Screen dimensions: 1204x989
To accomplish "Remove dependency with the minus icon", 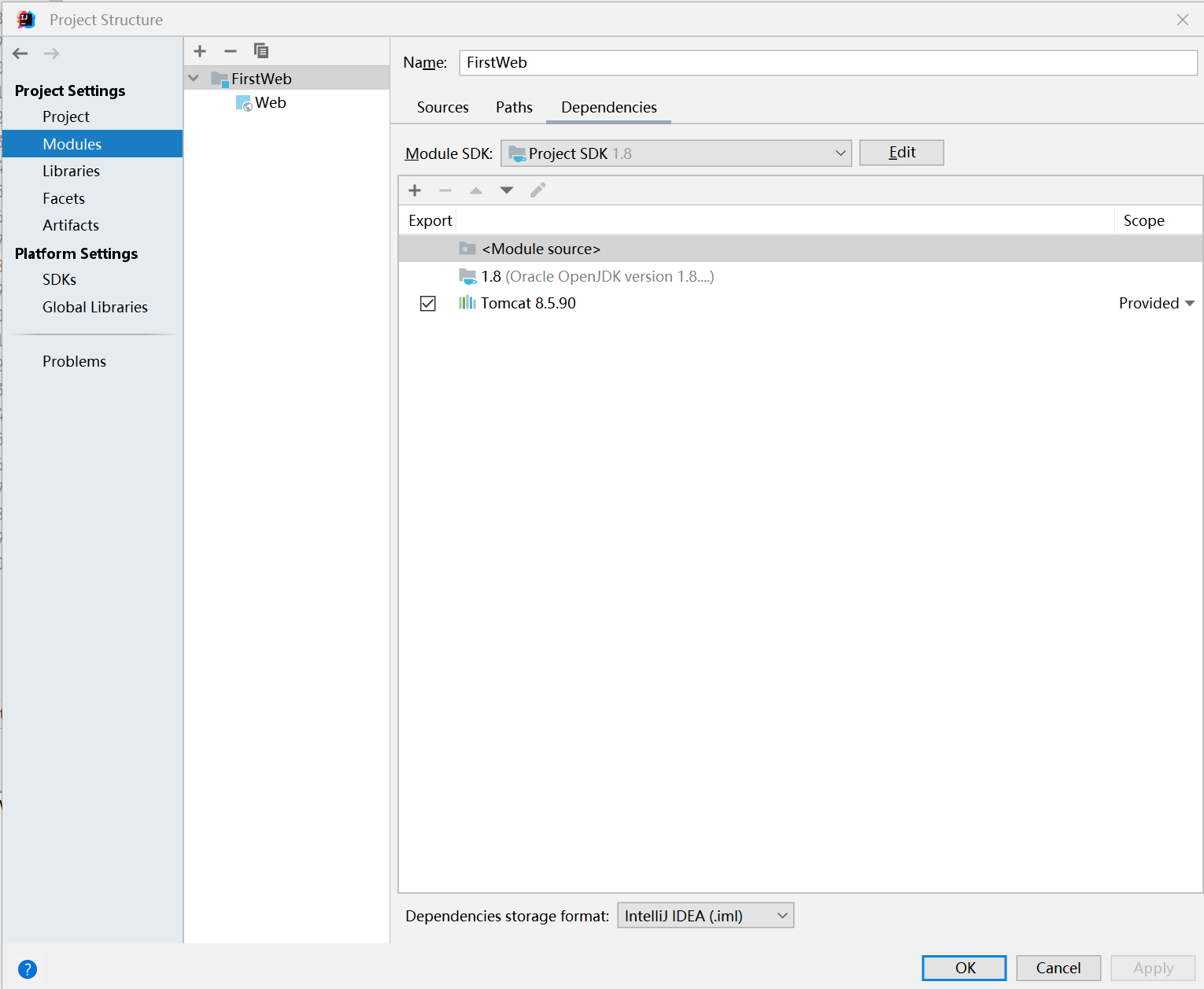I will pyautogui.click(x=445, y=190).
